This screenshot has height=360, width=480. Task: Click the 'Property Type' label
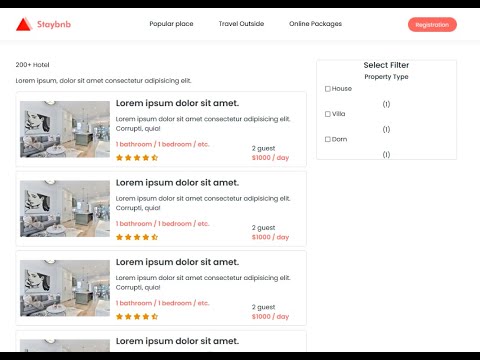tap(386, 77)
